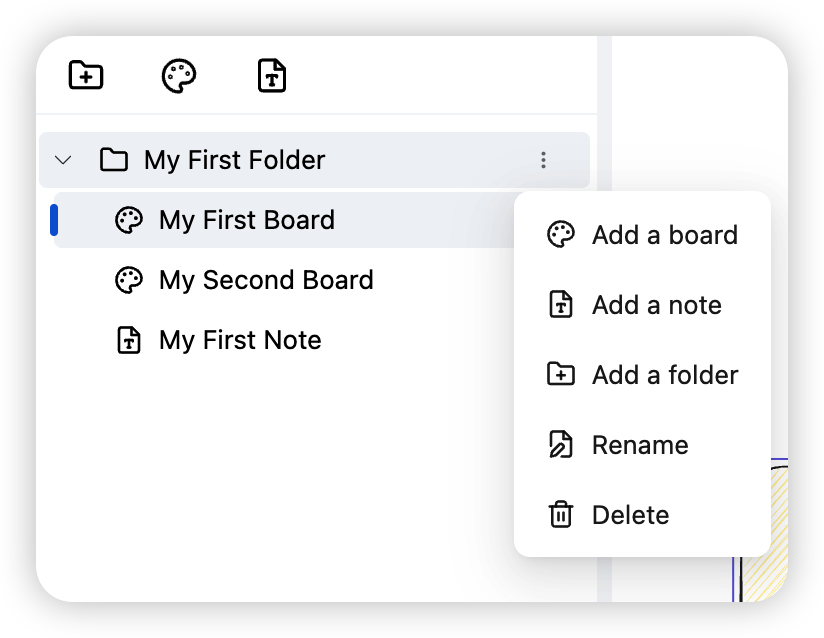Collapse My First Folder with the chevron
The height and width of the screenshot is (638, 824).
(x=64, y=160)
